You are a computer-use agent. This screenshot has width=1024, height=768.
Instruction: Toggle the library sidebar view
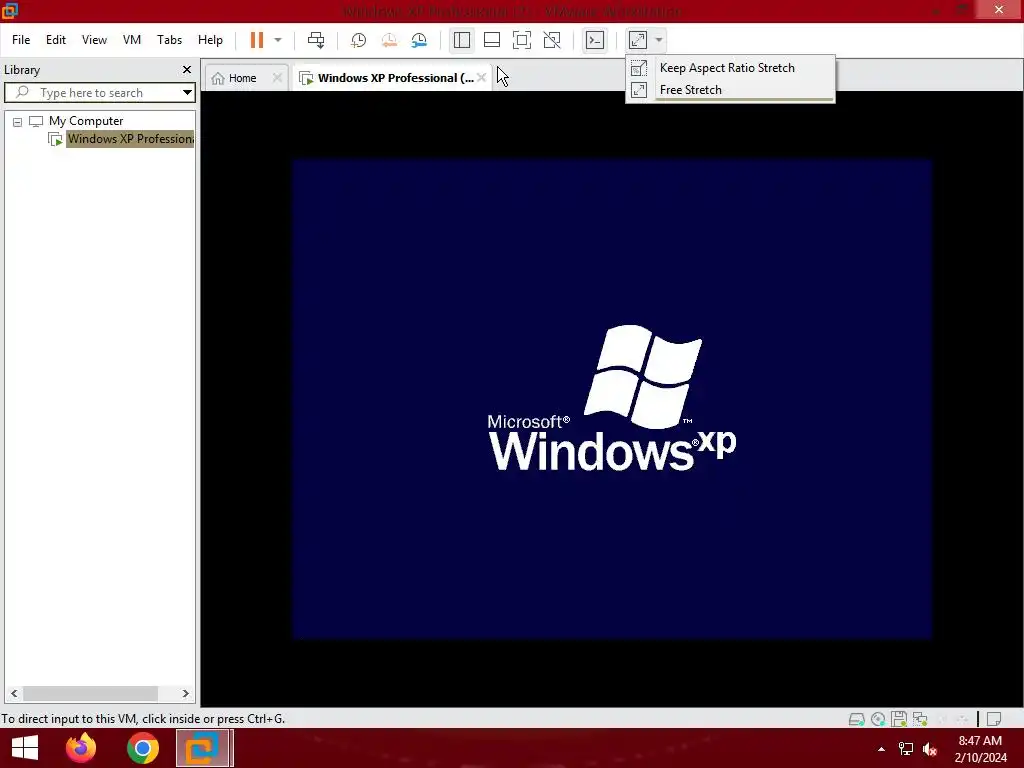[x=462, y=40]
